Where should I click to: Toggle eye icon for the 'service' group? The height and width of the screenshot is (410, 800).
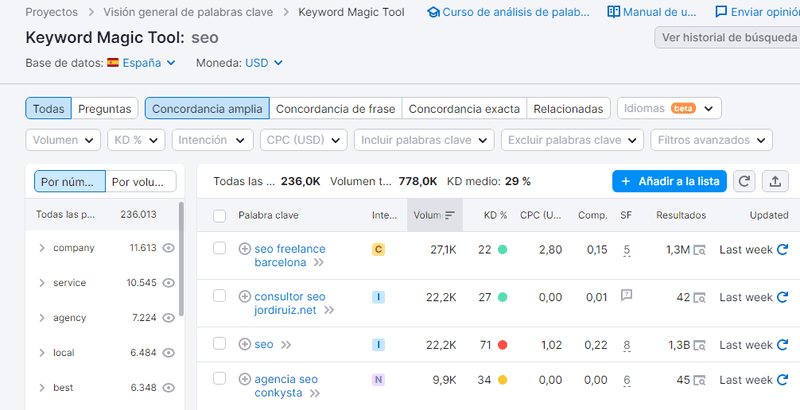click(x=168, y=283)
